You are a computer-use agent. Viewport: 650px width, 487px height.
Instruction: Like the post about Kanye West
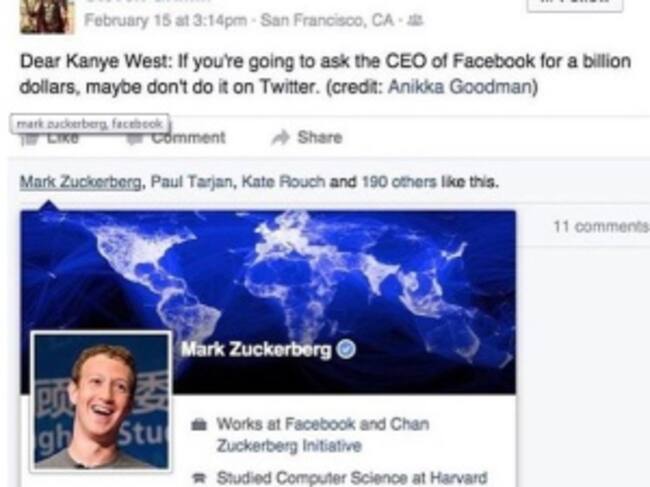pyautogui.click(x=62, y=138)
